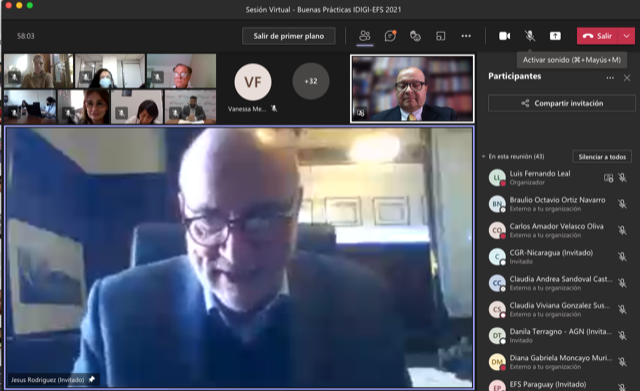The width and height of the screenshot is (640, 391).
Task: Click the pin icon beside Jesus Rodriguez
Action: pos(92,380)
